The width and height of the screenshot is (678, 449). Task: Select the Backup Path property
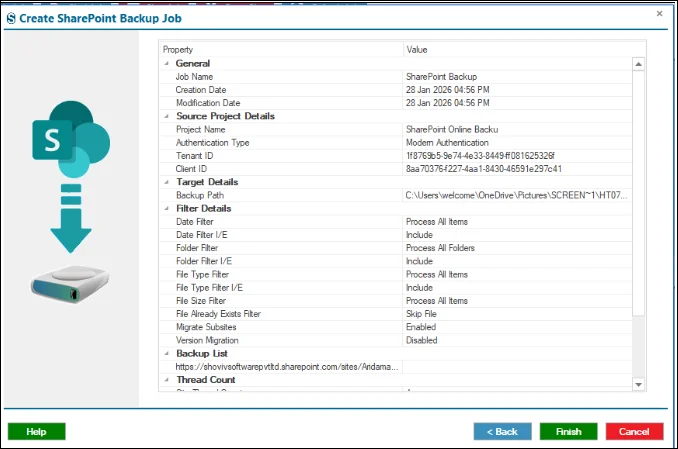pos(200,196)
